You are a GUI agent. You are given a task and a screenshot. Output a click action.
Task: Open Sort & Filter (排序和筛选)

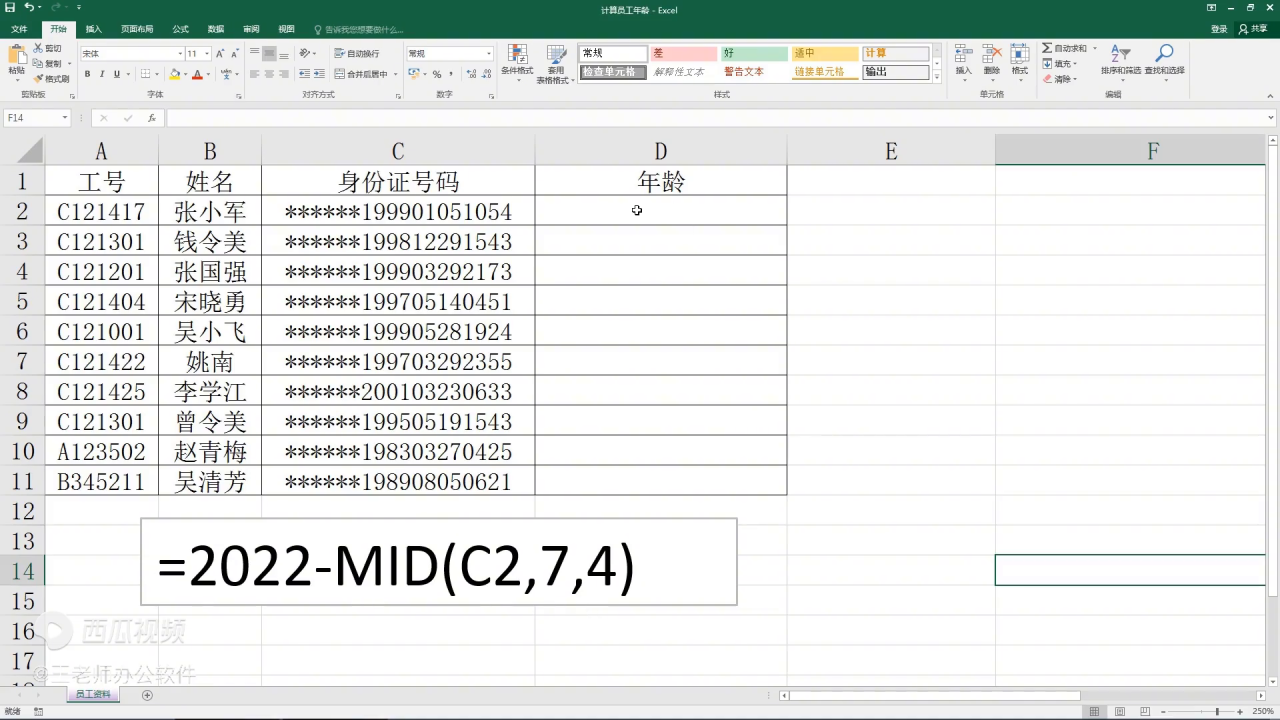click(x=1120, y=60)
